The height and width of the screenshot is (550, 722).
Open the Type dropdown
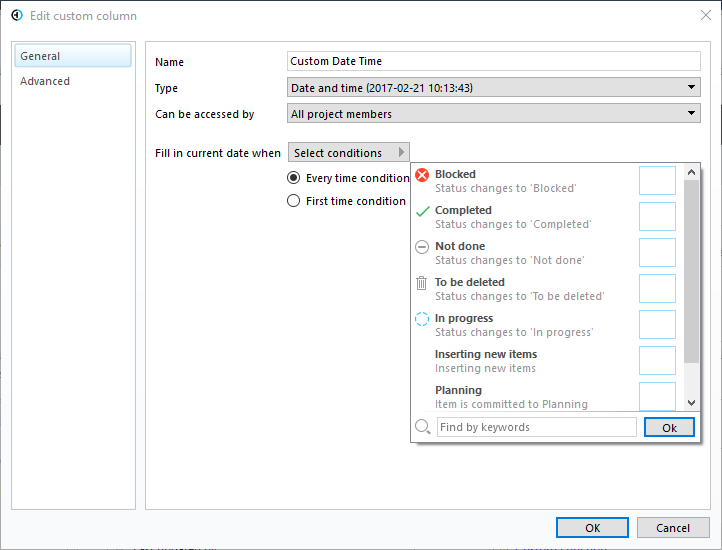[x=494, y=88]
